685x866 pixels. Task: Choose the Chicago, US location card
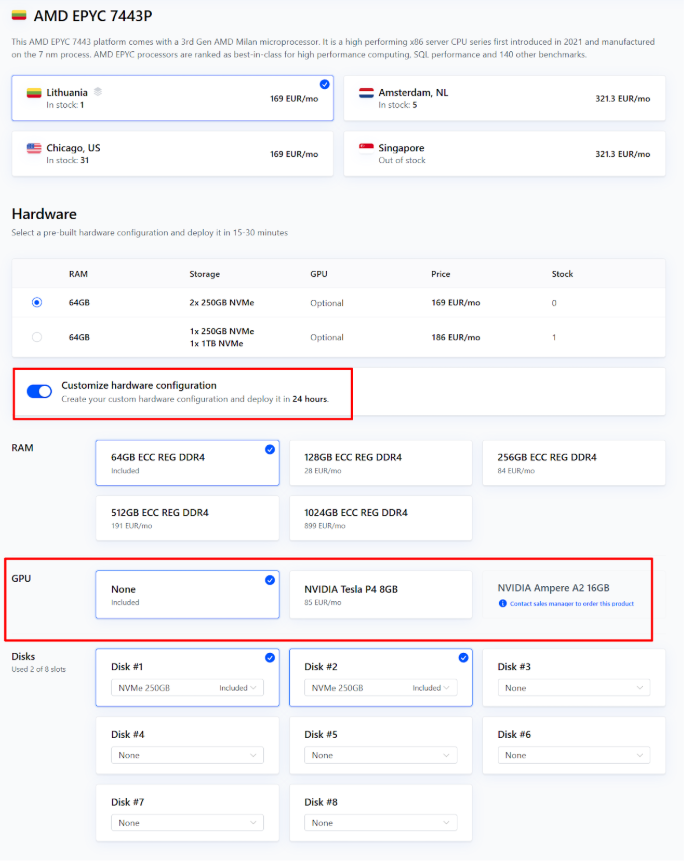tap(172, 154)
